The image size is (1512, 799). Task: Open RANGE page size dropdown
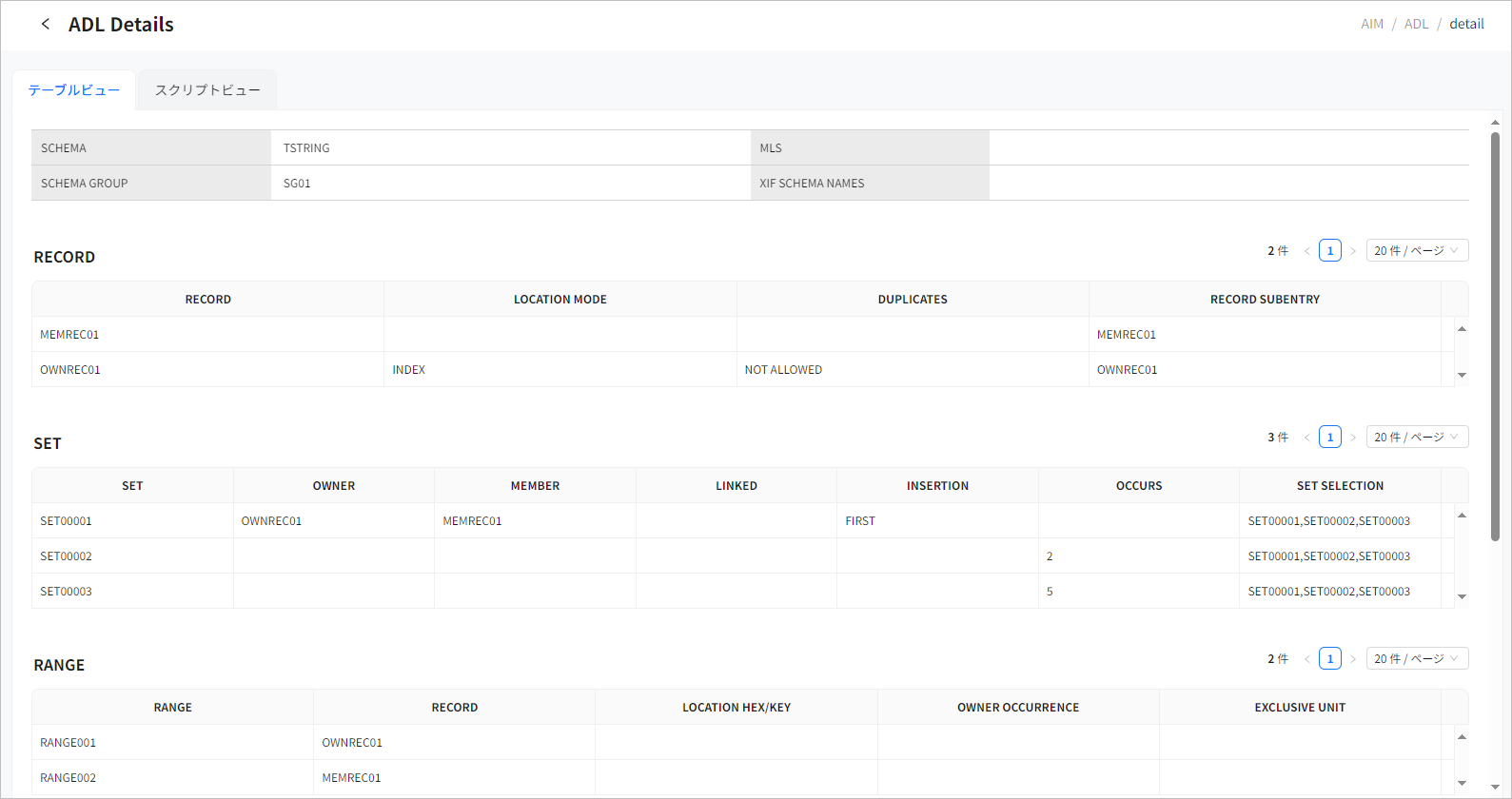(x=1417, y=659)
